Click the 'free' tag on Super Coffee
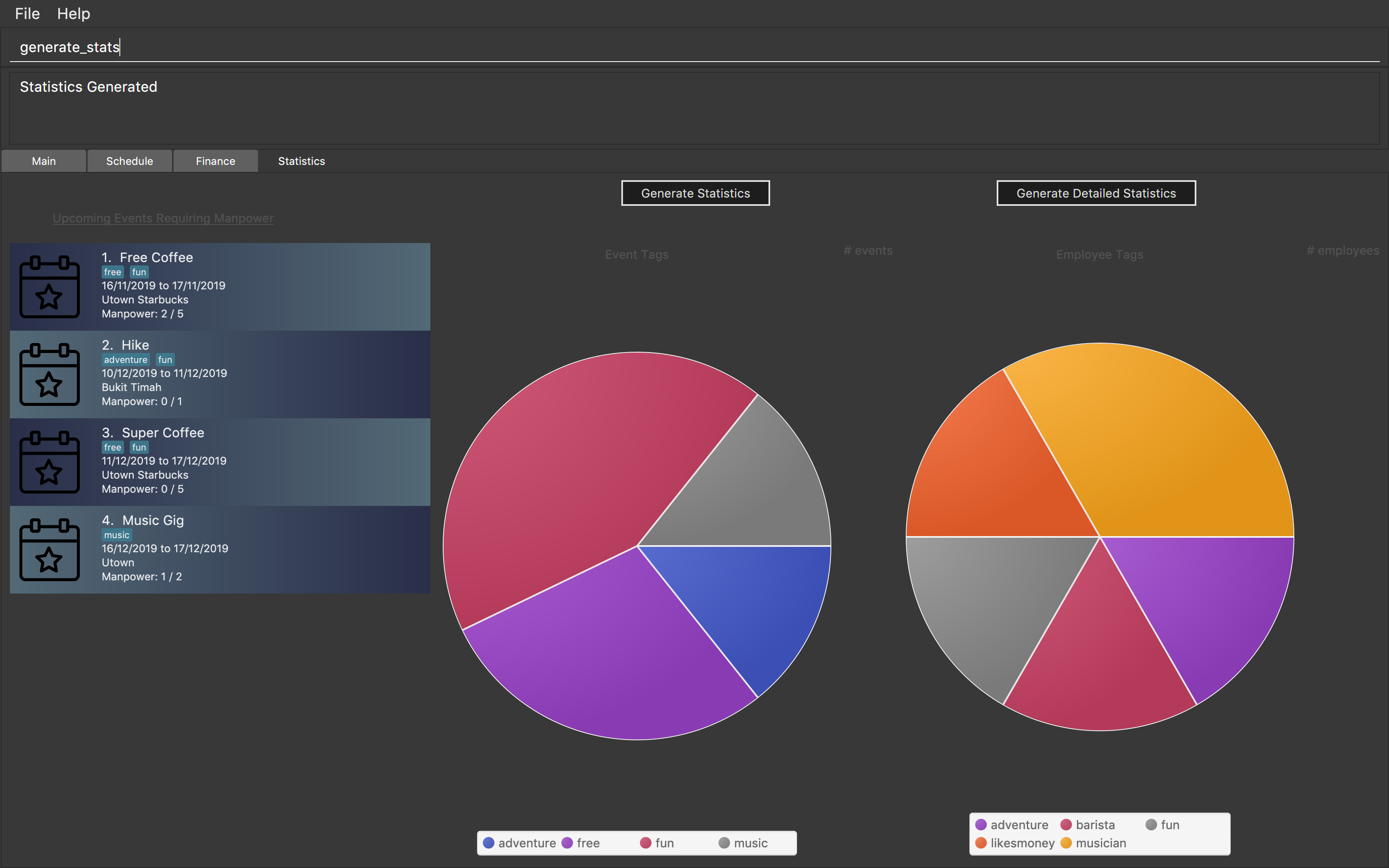 click(112, 447)
